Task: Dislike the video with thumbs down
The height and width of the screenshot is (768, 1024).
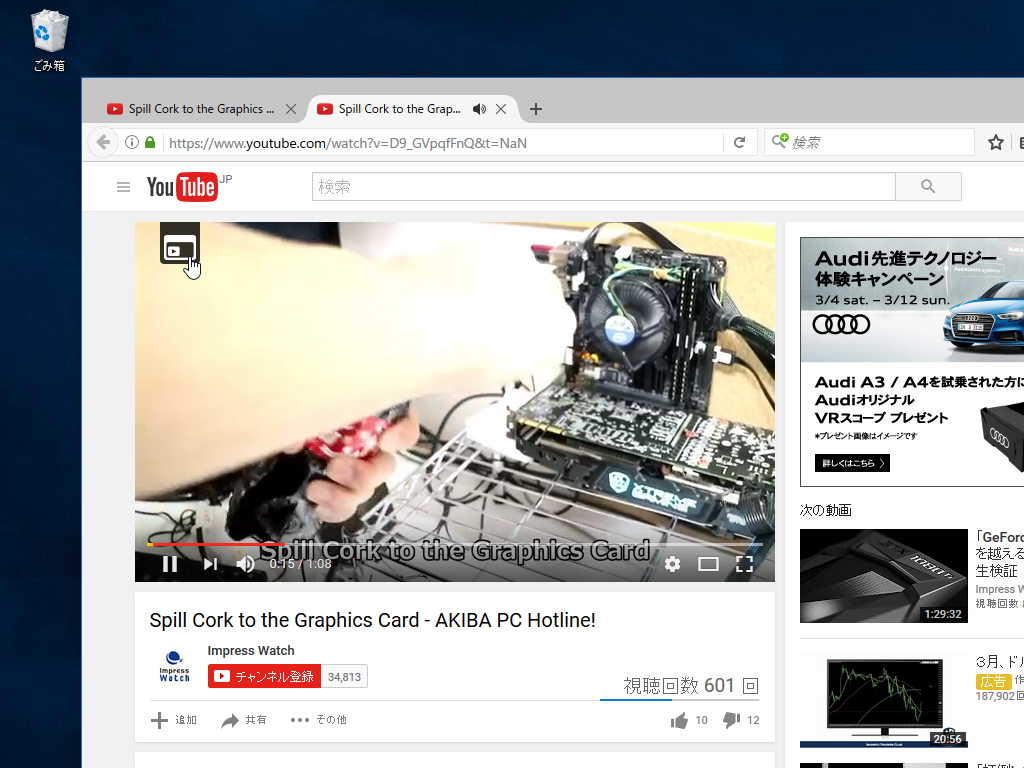Action: 731,720
